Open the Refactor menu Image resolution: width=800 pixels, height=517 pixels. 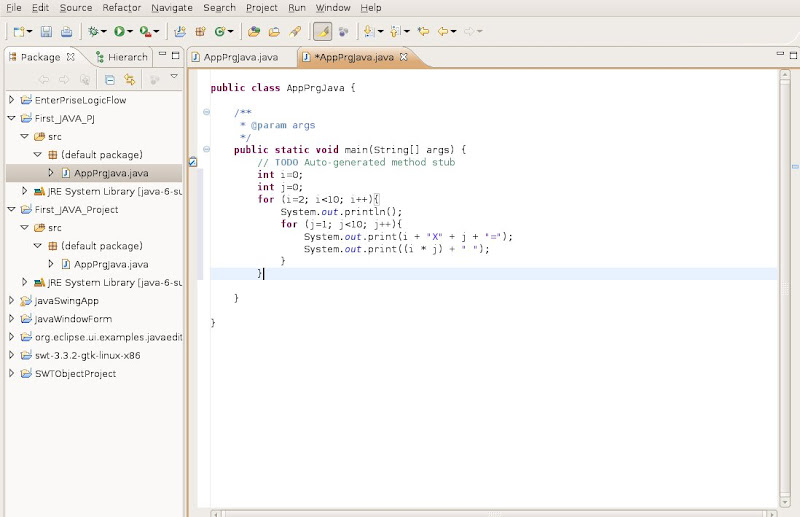coord(121,8)
